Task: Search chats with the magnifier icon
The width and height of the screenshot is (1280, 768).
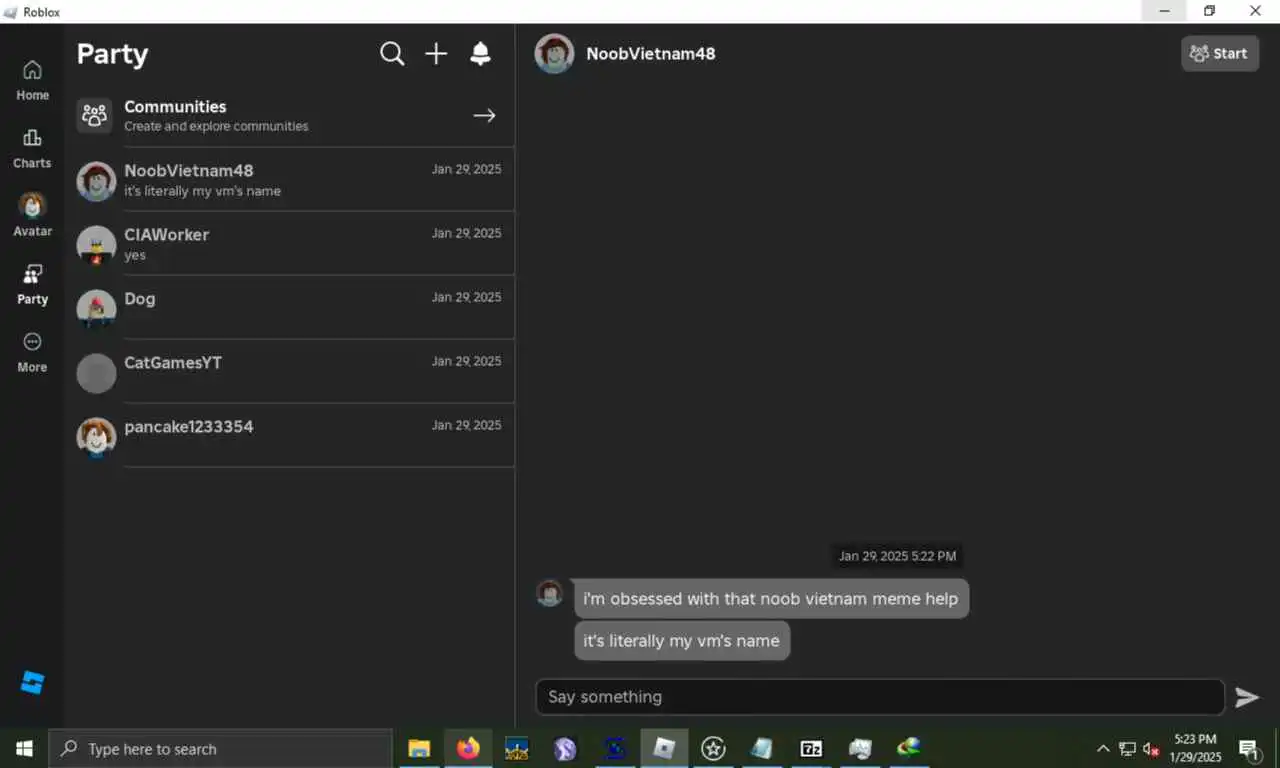Action: click(x=392, y=54)
